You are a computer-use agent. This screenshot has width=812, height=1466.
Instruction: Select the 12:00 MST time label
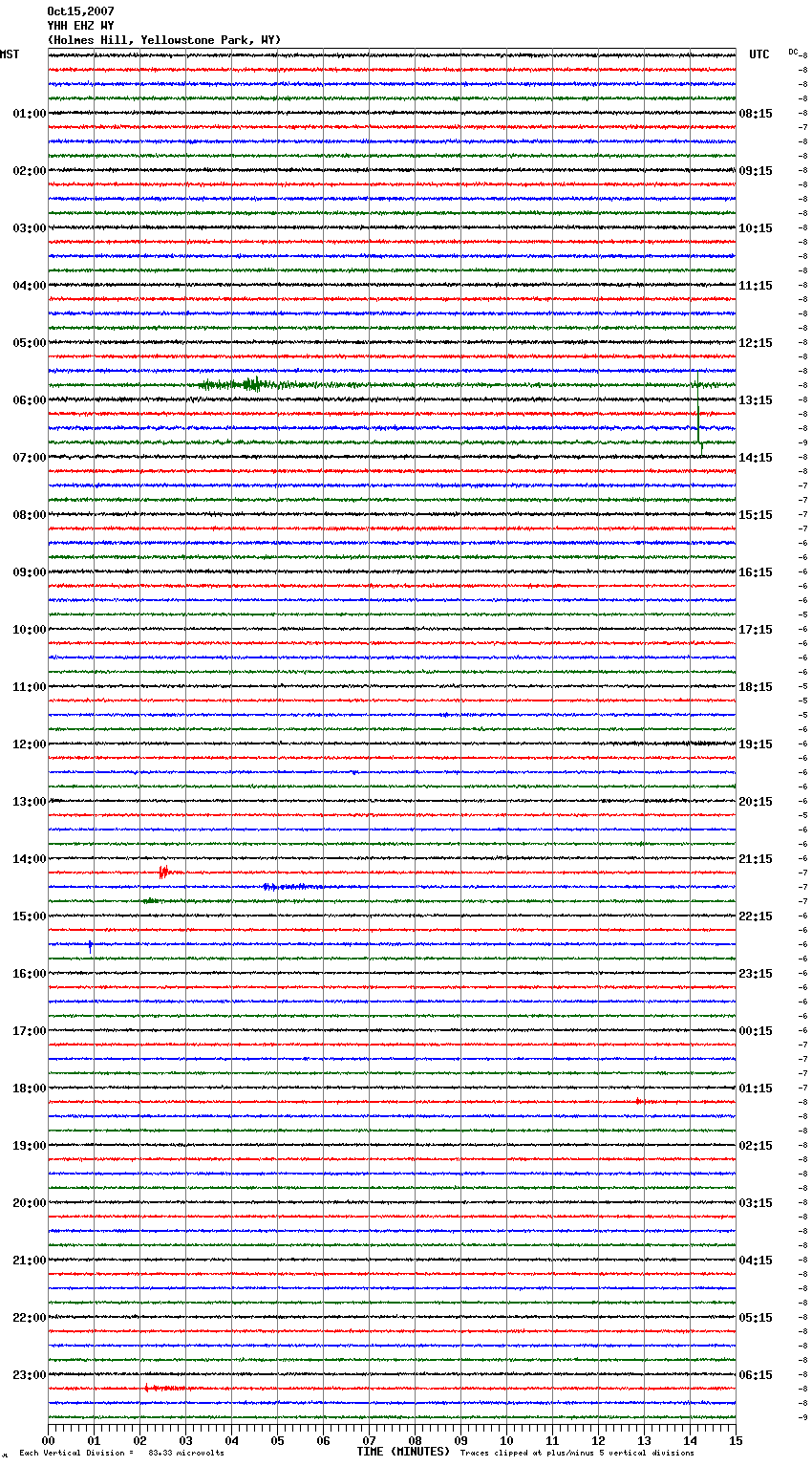point(30,744)
